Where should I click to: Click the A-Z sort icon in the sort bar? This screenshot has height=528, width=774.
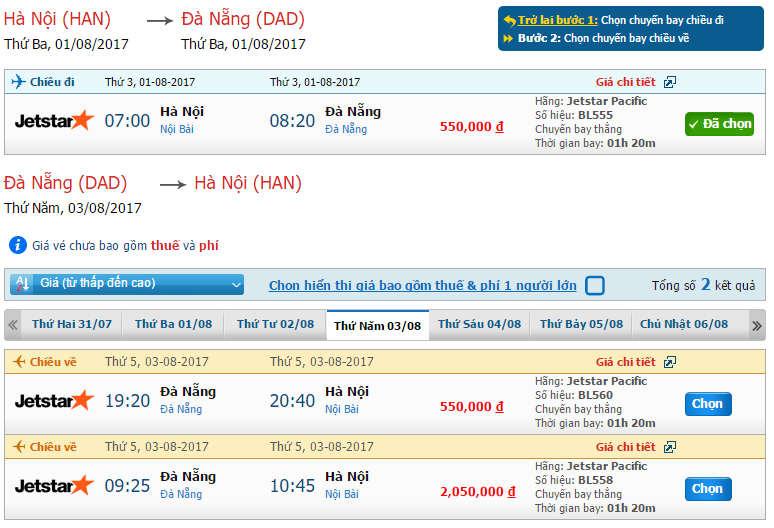[x=22, y=284]
